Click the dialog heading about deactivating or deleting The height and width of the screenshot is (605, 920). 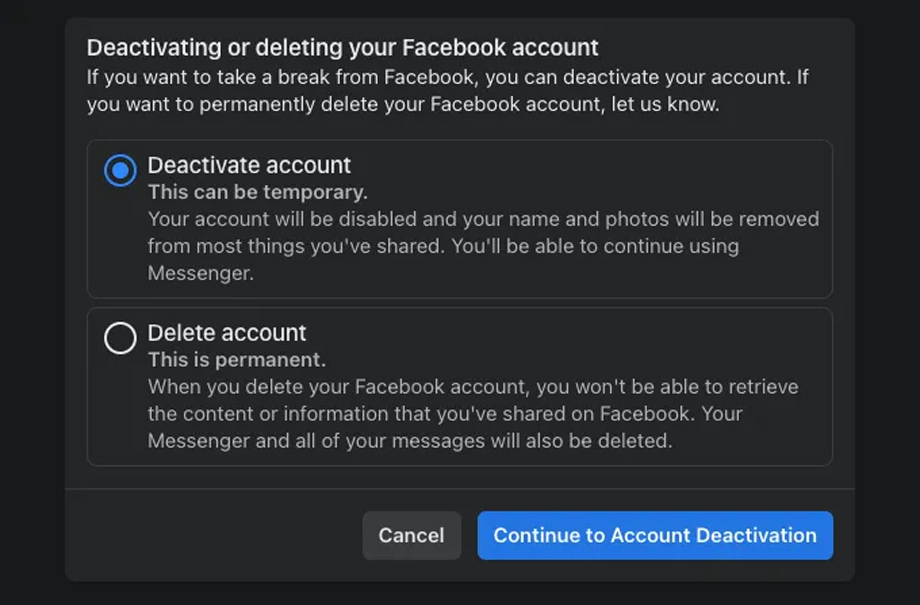click(342, 47)
